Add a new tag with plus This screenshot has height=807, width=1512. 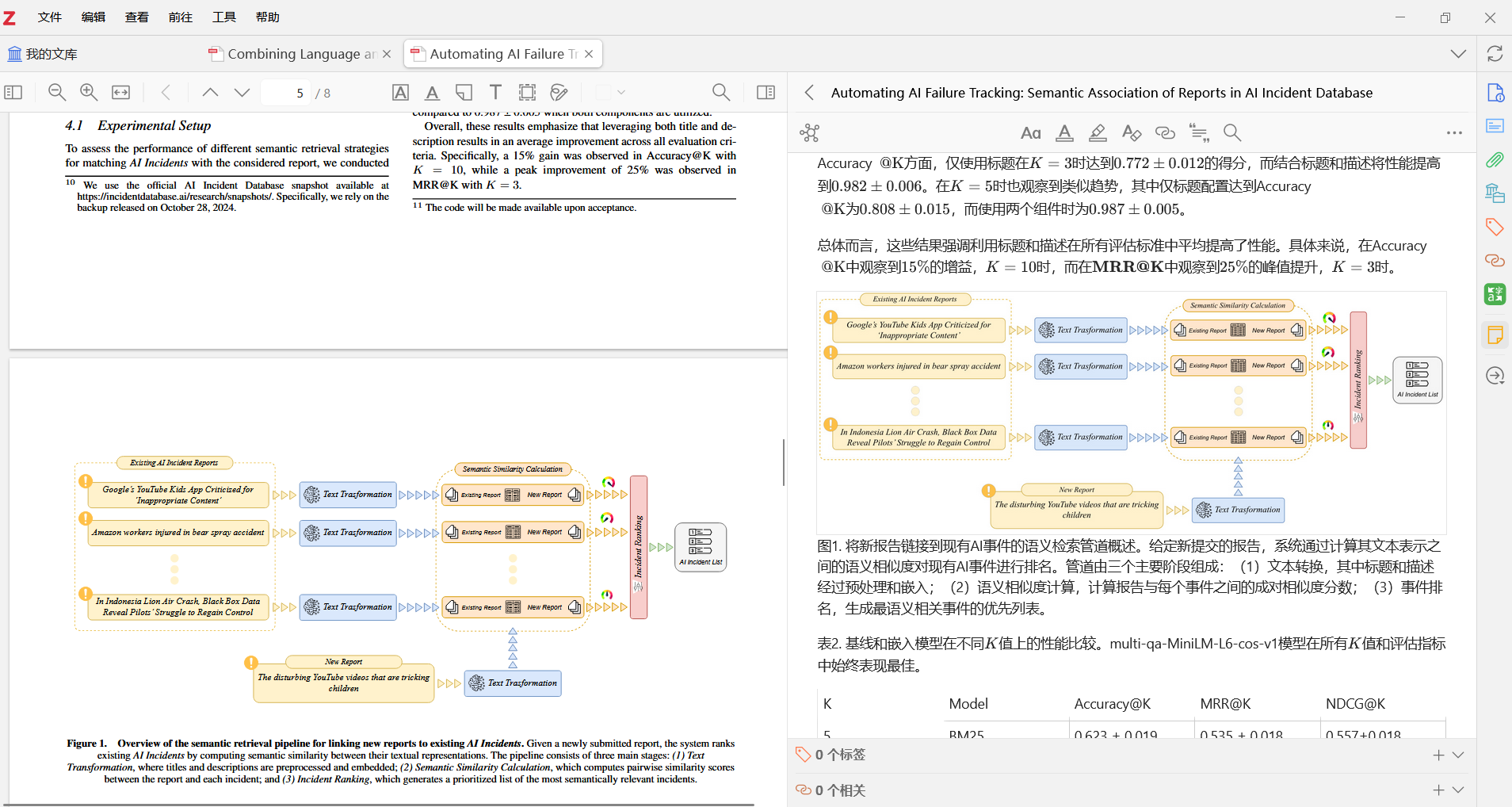click(x=1438, y=755)
